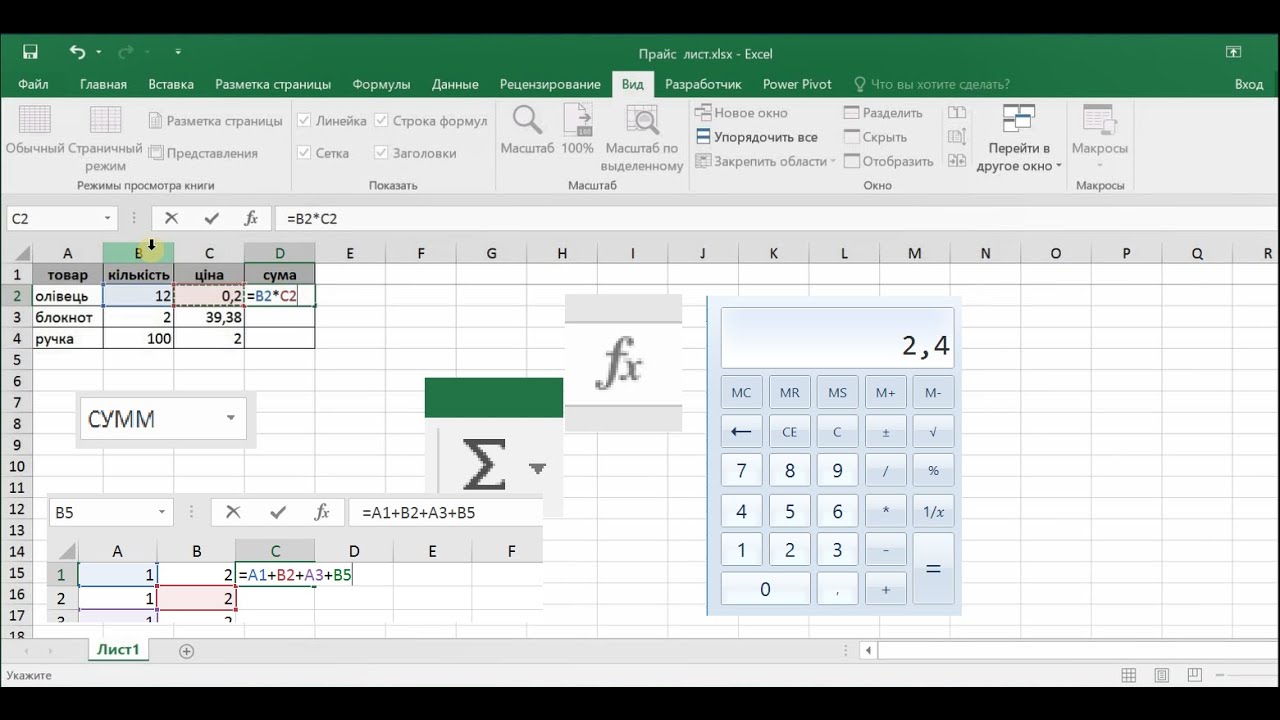Viewport: 1280px width, 720px height.
Task: Confirm formula with the check mark button
Action: coord(211,218)
